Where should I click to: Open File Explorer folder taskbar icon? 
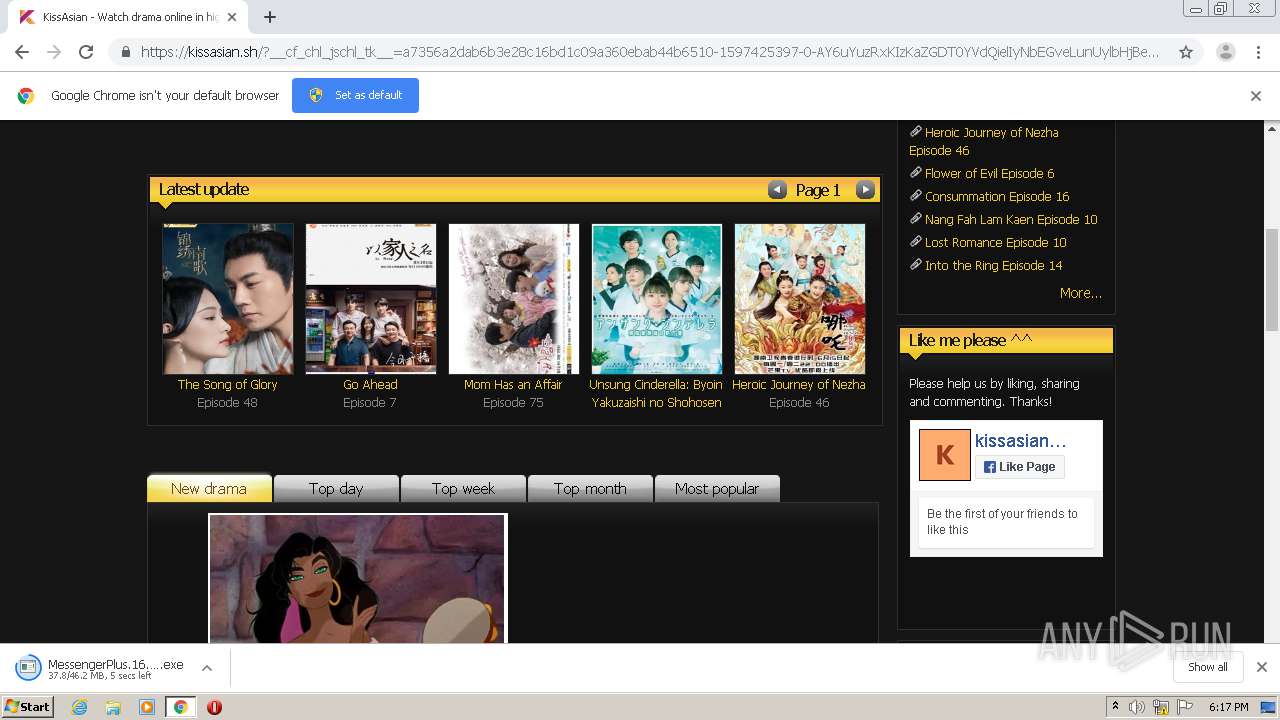pos(113,707)
